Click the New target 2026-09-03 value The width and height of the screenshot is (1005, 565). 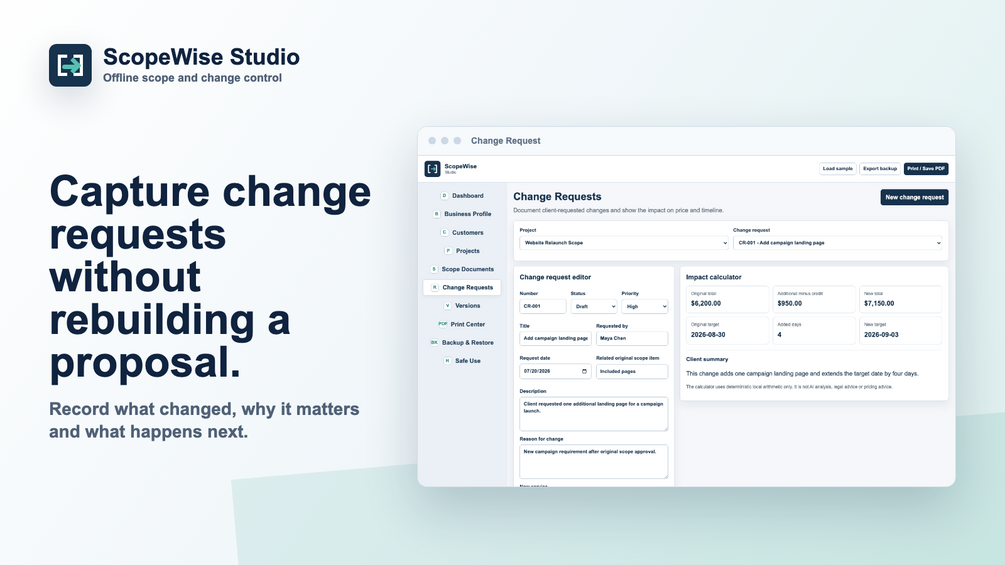tap(881, 335)
